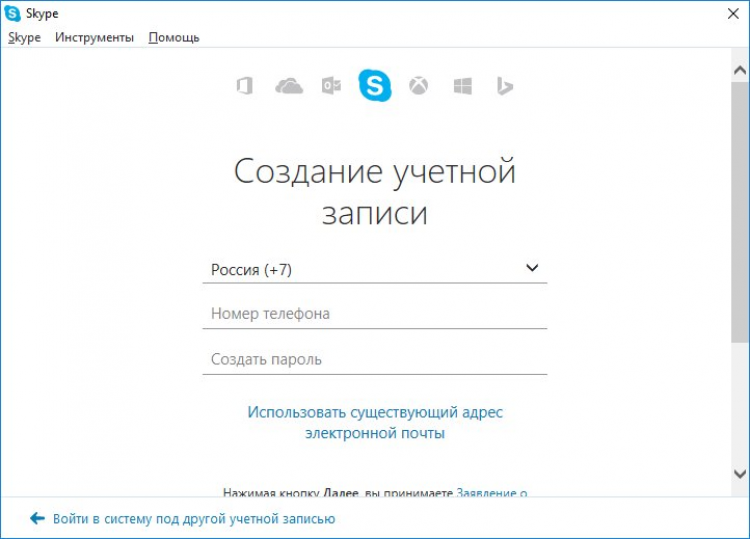
Task: Click the Skype icon in the title bar
Action: click(x=12, y=13)
